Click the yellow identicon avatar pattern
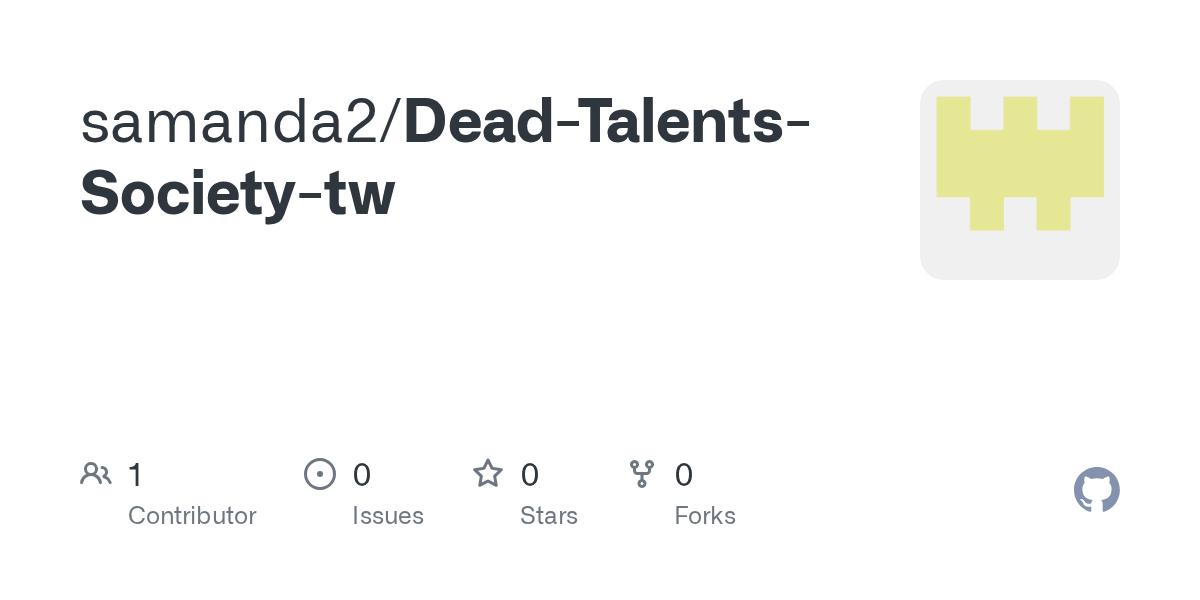 tap(1020, 163)
